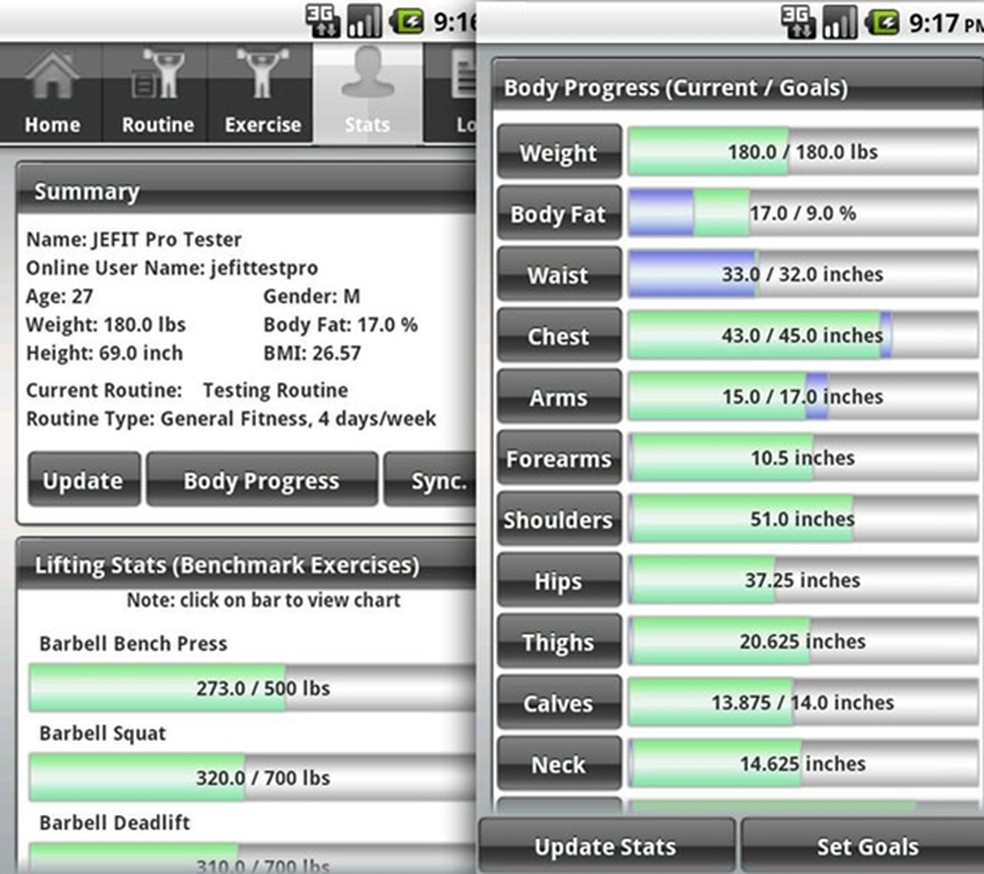
Task: Tap the Weight measurement button
Action: click(559, 152)
